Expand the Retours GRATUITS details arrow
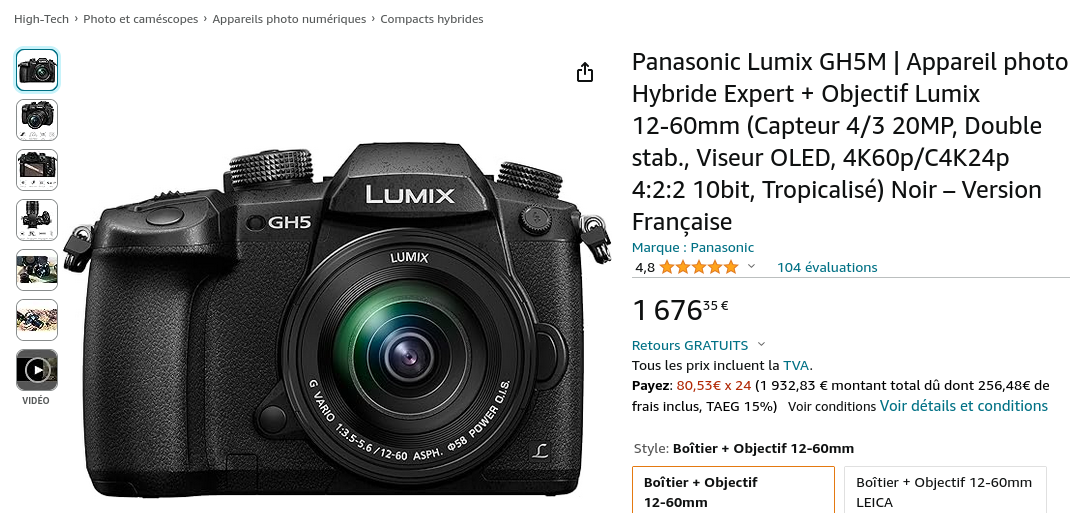1082x513 pixels. coord(761,345)
